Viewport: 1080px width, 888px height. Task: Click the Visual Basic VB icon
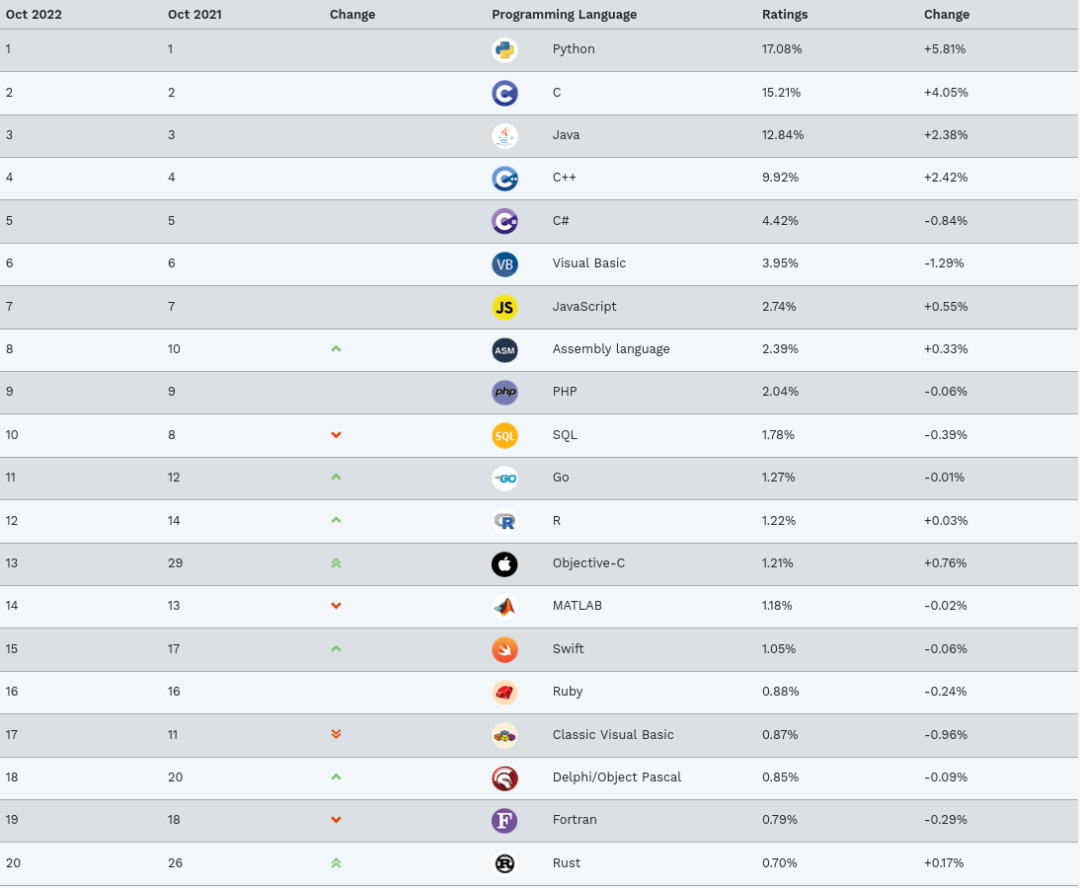tap(504, 265)
